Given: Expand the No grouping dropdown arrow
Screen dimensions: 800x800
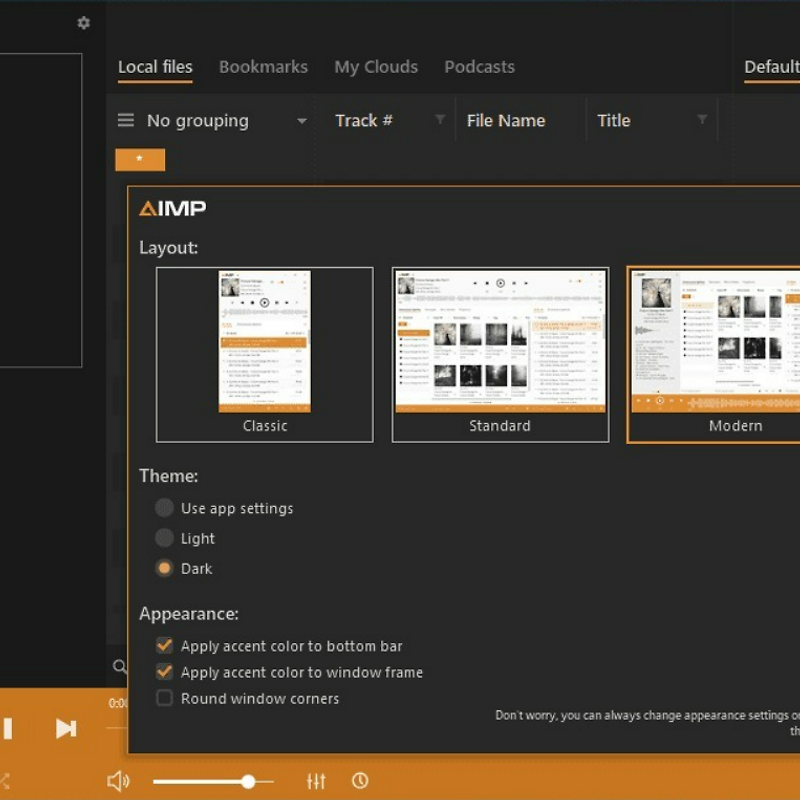Looking at the screenshot, I should [x=301, y=121].
